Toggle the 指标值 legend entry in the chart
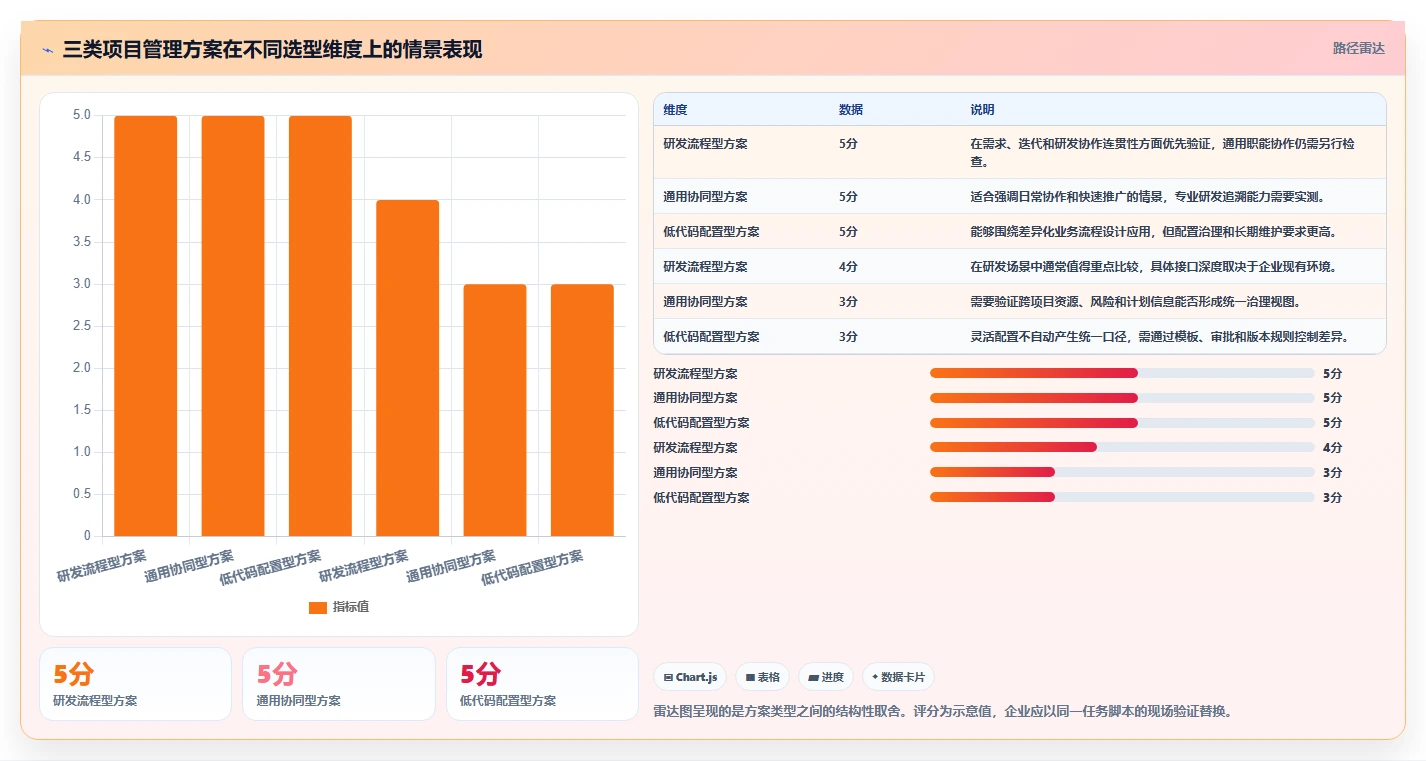 click(339, 607)
